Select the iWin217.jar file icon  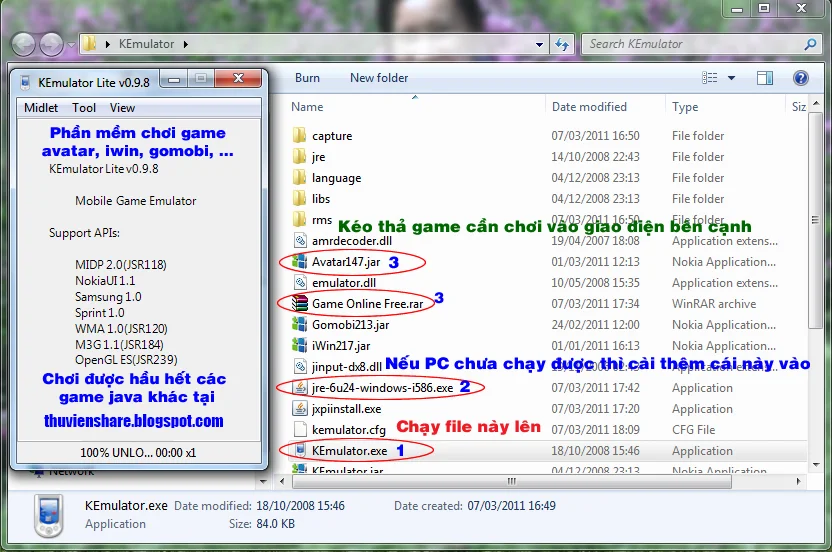299,346
